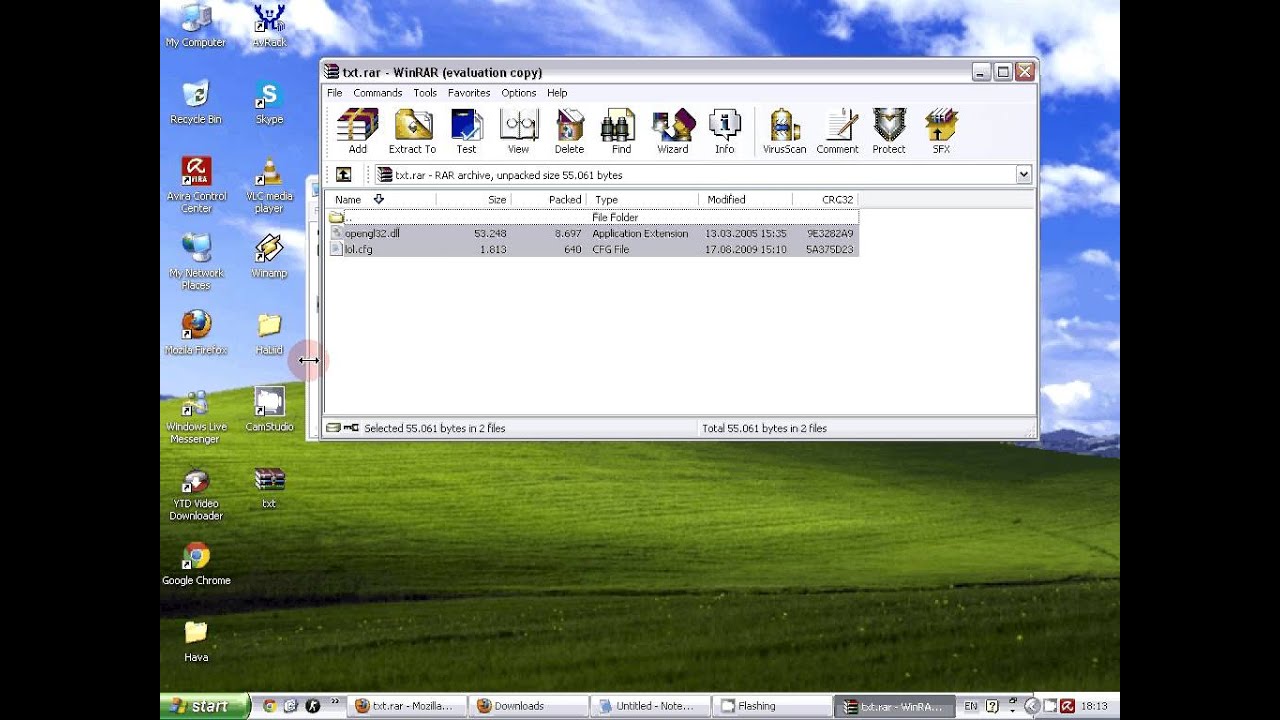1280x720 pixels.
Task: Open the archive path dropdown
Action: [1023, 175]
